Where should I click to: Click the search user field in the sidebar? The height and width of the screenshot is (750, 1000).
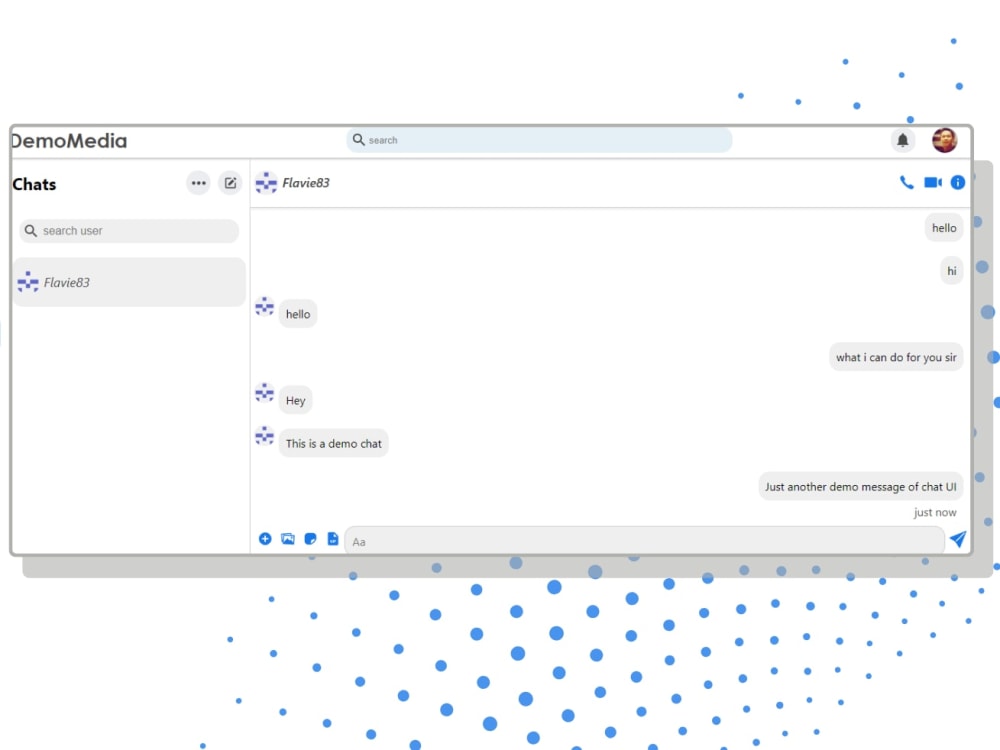click(x=128, y=231)
